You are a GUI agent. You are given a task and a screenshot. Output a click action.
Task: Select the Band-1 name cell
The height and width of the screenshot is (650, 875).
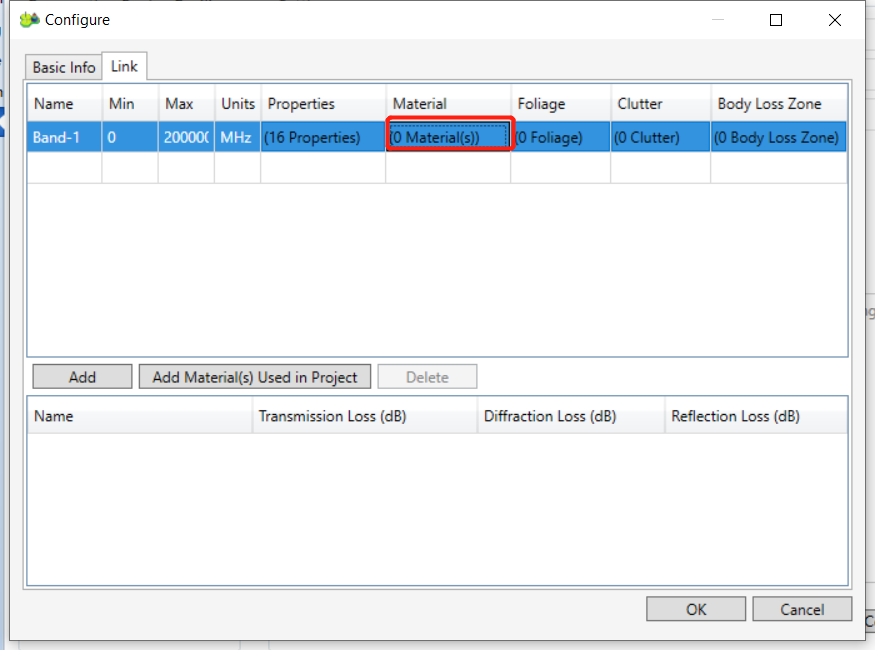click(64, 137)
